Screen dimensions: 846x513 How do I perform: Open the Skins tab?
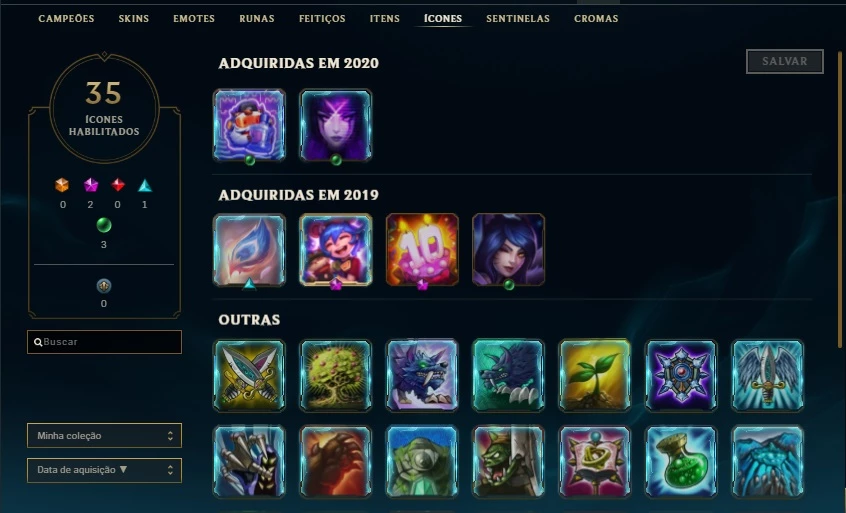[134, 18]
